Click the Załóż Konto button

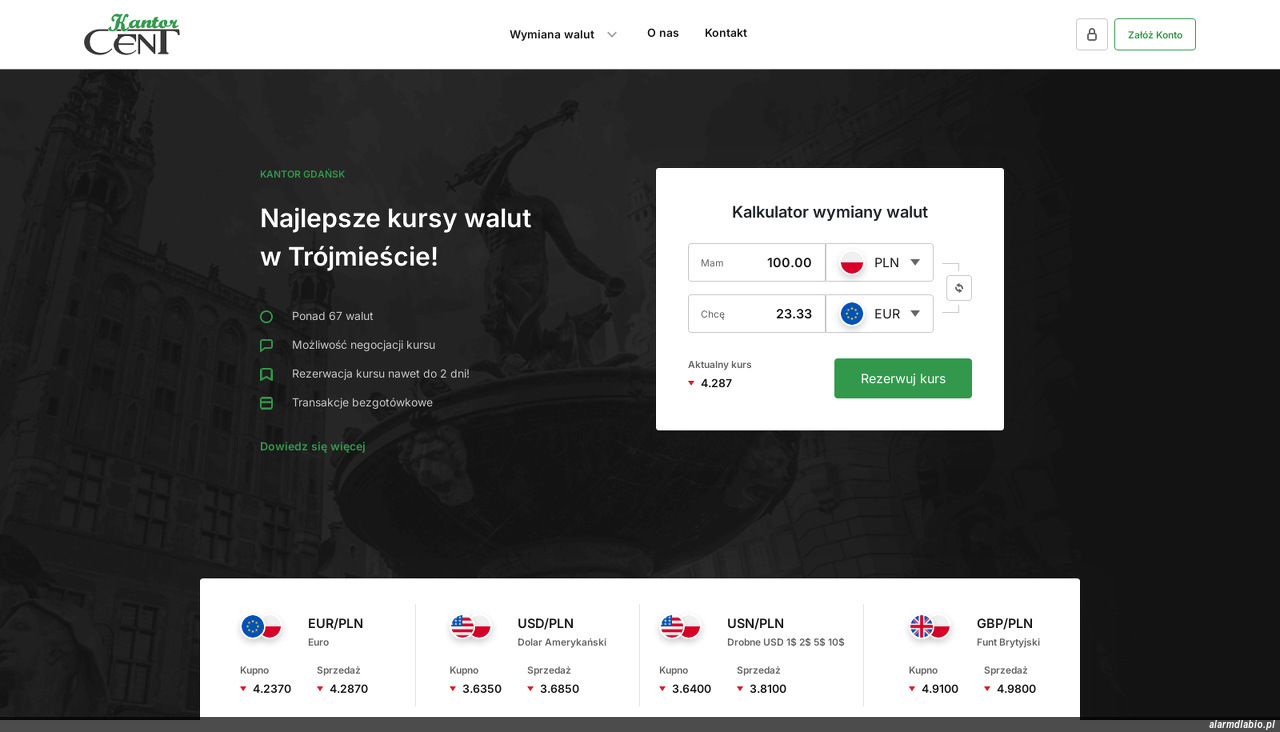[1155, 34]
